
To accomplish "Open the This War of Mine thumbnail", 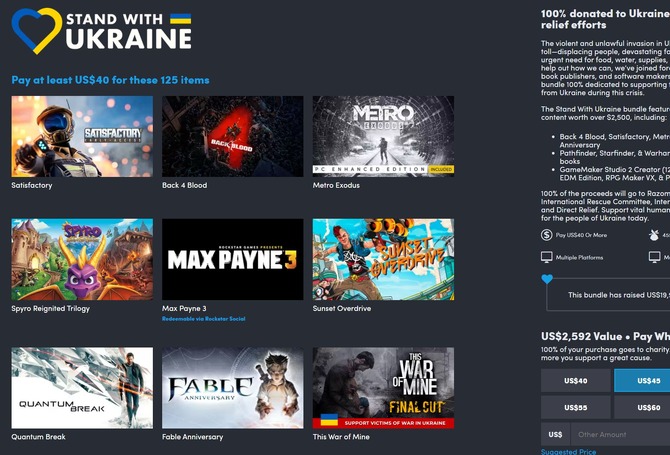I will [x=383, y=388].
